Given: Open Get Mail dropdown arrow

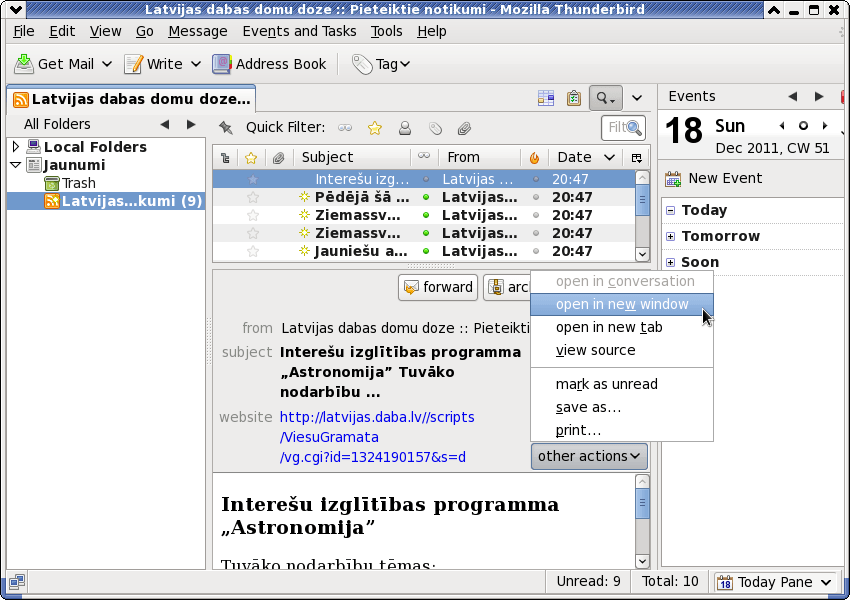Looking at the screenshot, I should tap(107, 64).
